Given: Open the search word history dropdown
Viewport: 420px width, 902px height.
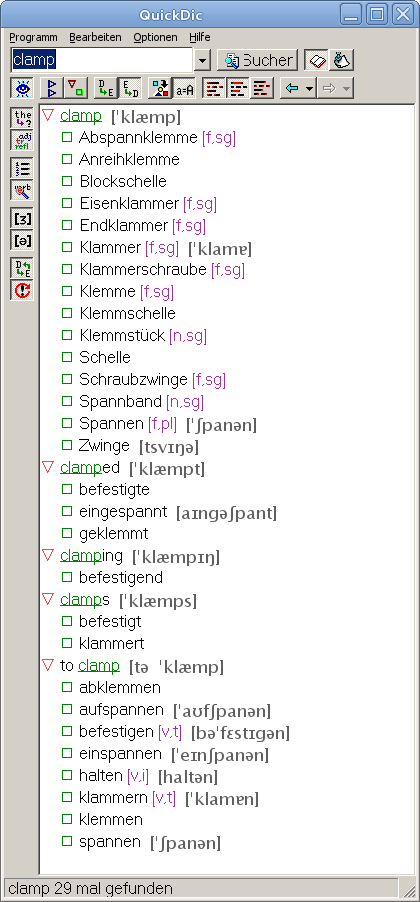Looking at the screenshot, I should click(203, 60).
